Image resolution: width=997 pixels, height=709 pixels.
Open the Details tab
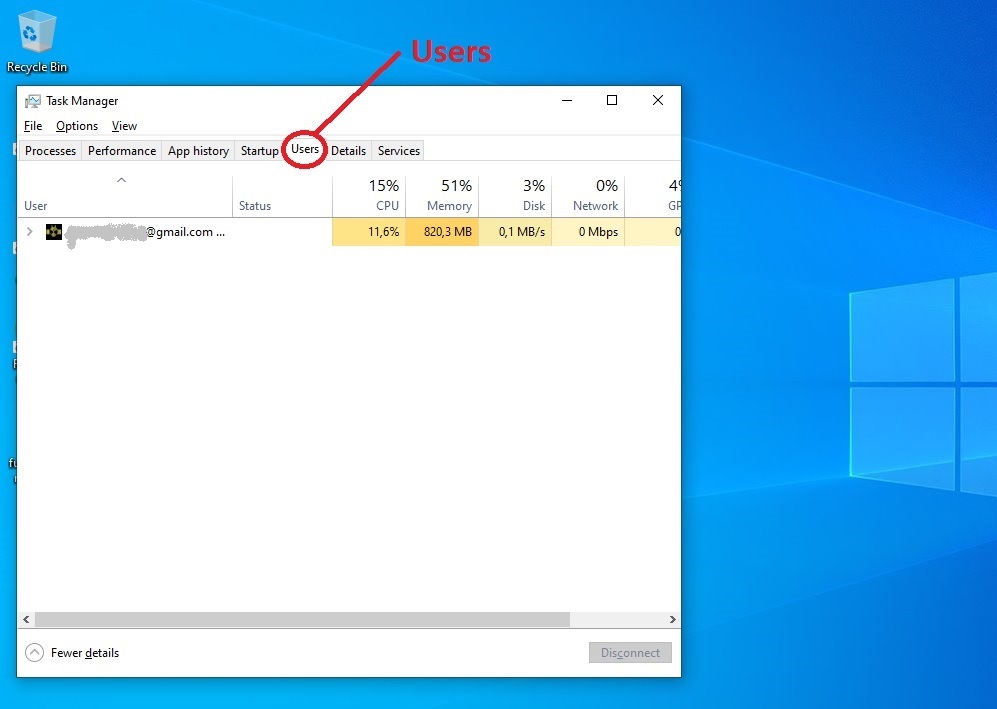[348, 151]
